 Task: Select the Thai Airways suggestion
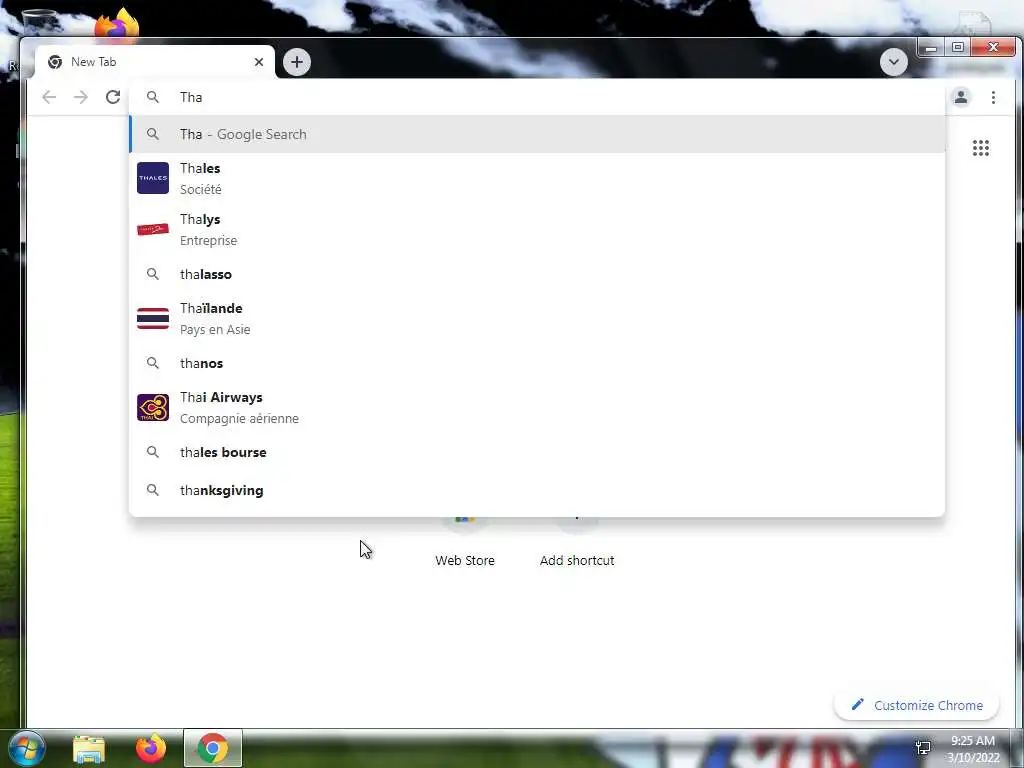pos(537,408)
